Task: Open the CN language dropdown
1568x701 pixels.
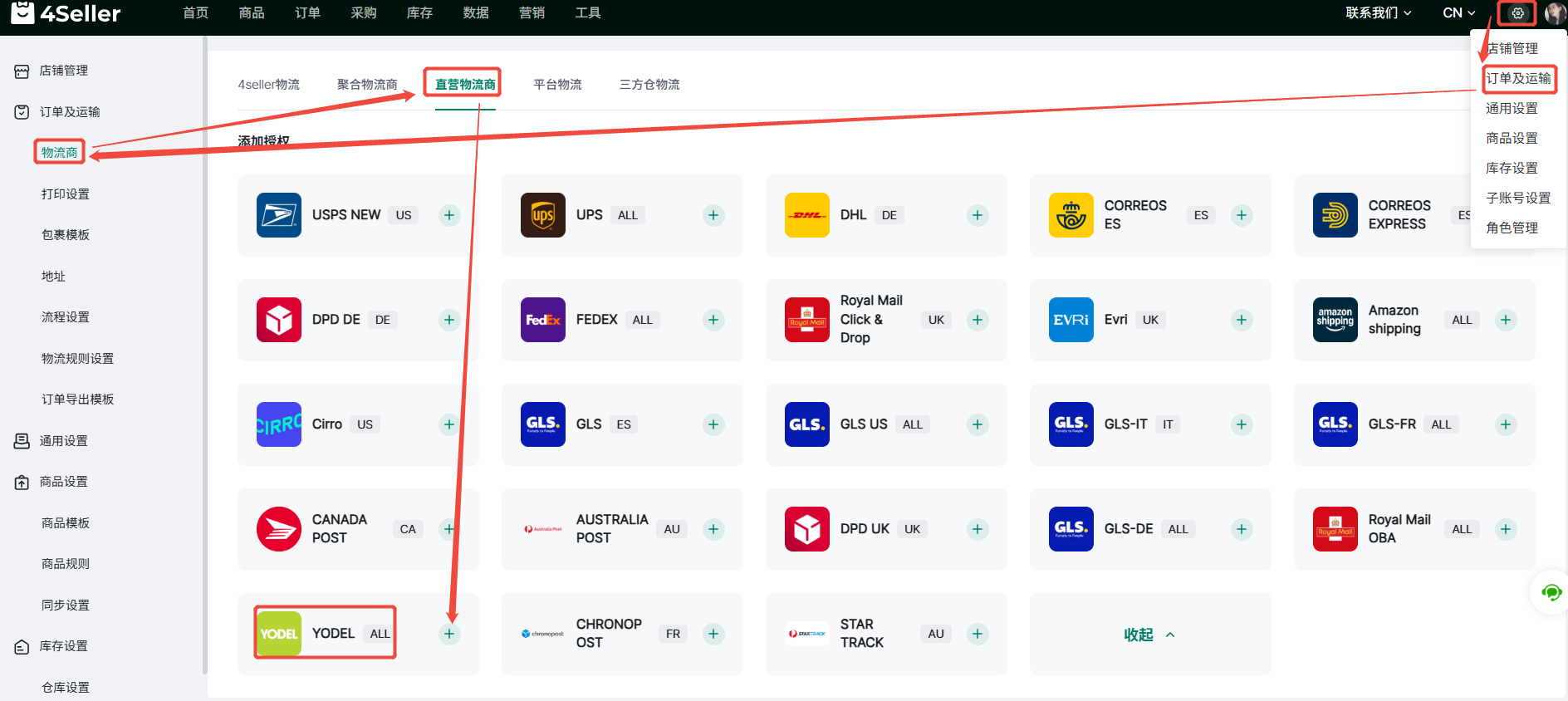Action: click(1459, 13)
